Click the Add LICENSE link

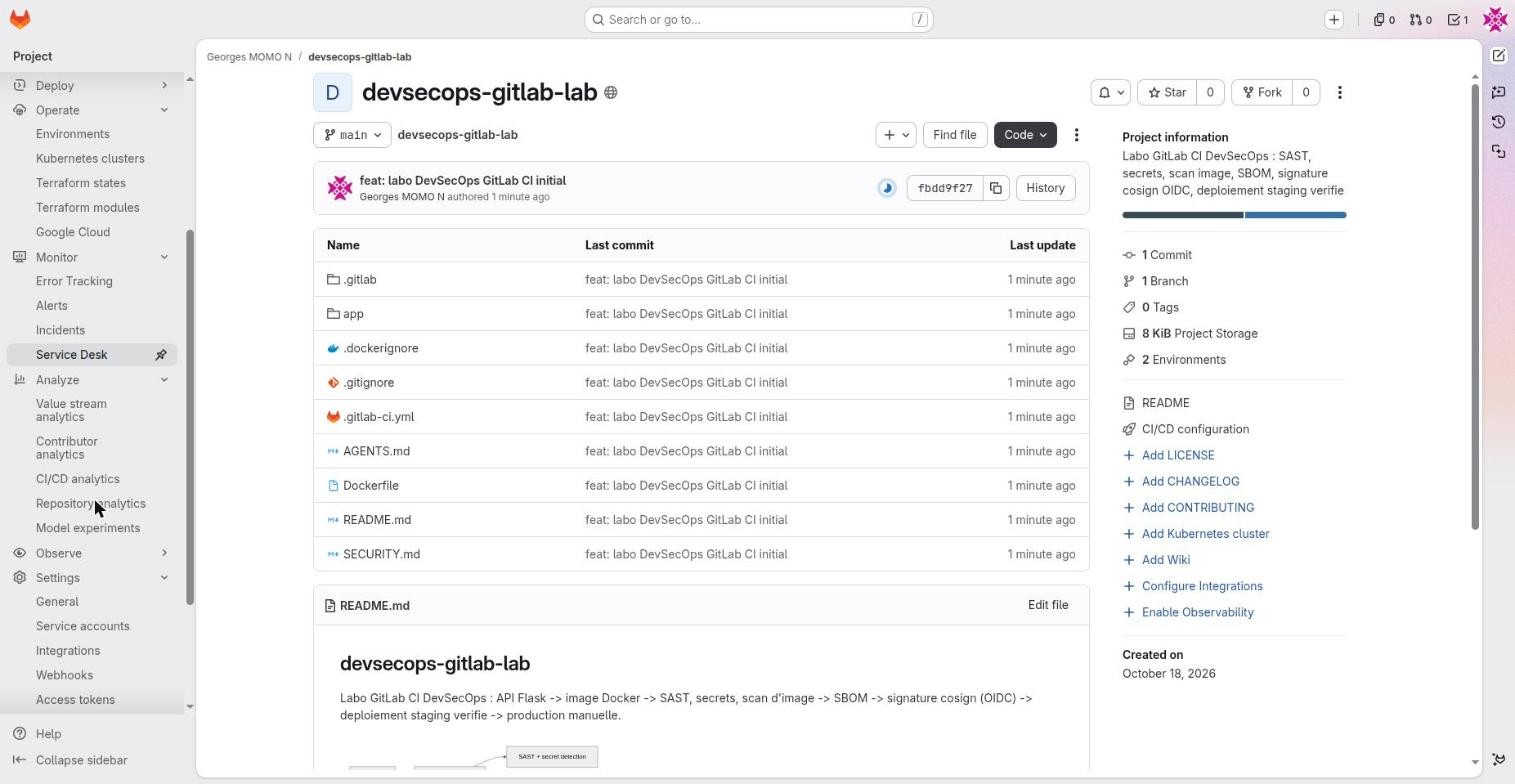1178,455
